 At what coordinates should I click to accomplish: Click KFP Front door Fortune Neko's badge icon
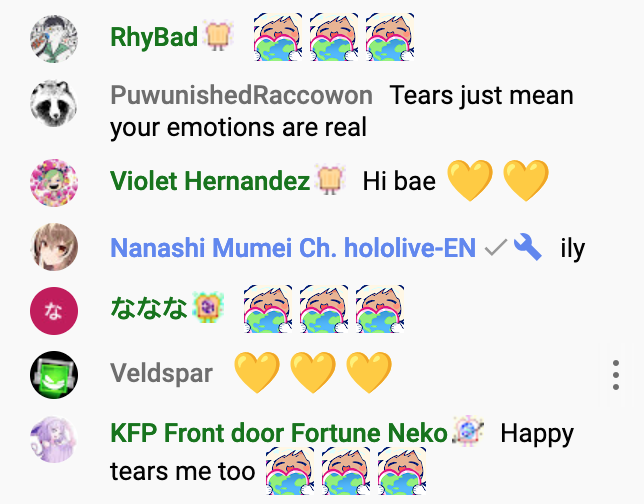tap(468, 431)
